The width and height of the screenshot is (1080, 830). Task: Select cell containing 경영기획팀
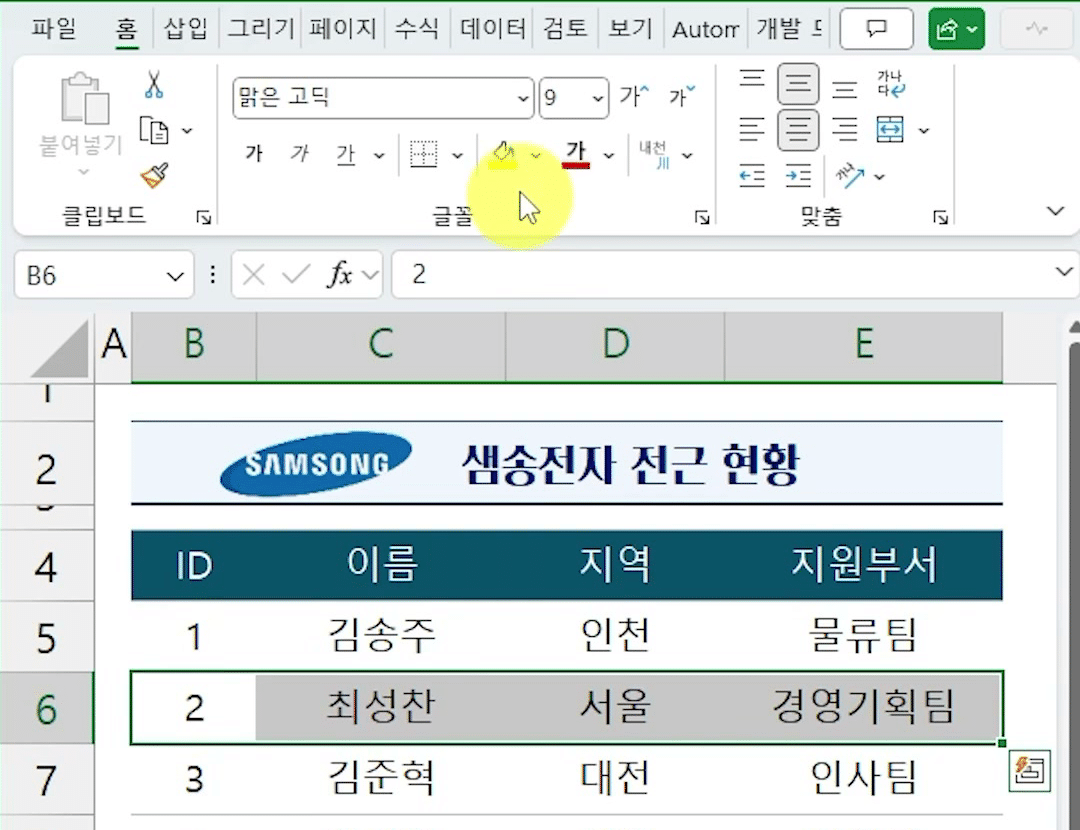coord(863,707)
